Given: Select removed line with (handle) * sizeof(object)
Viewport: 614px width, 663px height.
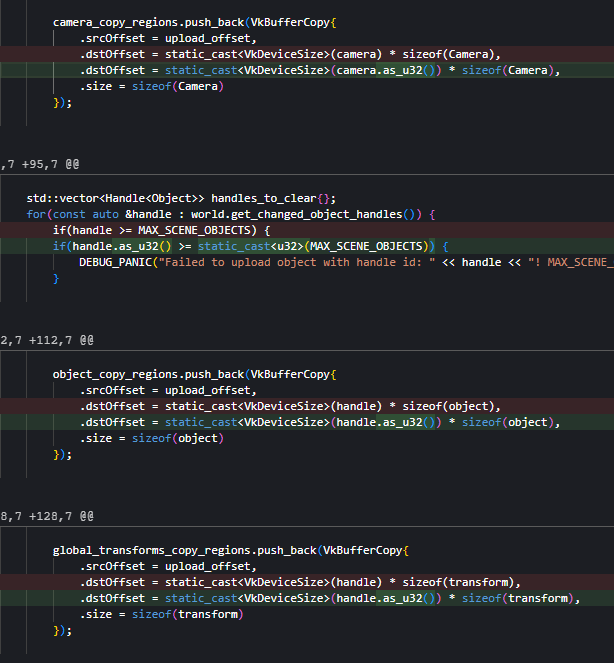Looking at the screenshot, I should click(290, 405).
